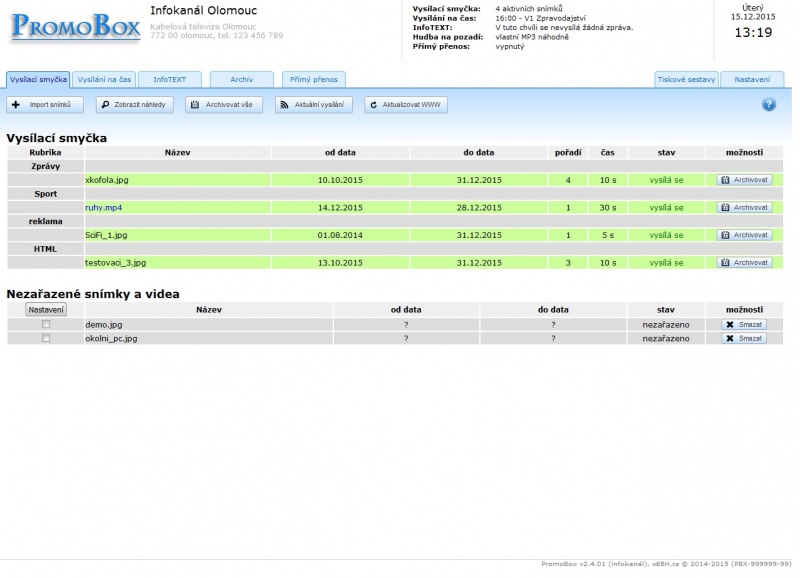Click archive icon in xkofola.jpg row
800x578 pixels.
coord(725,180)
